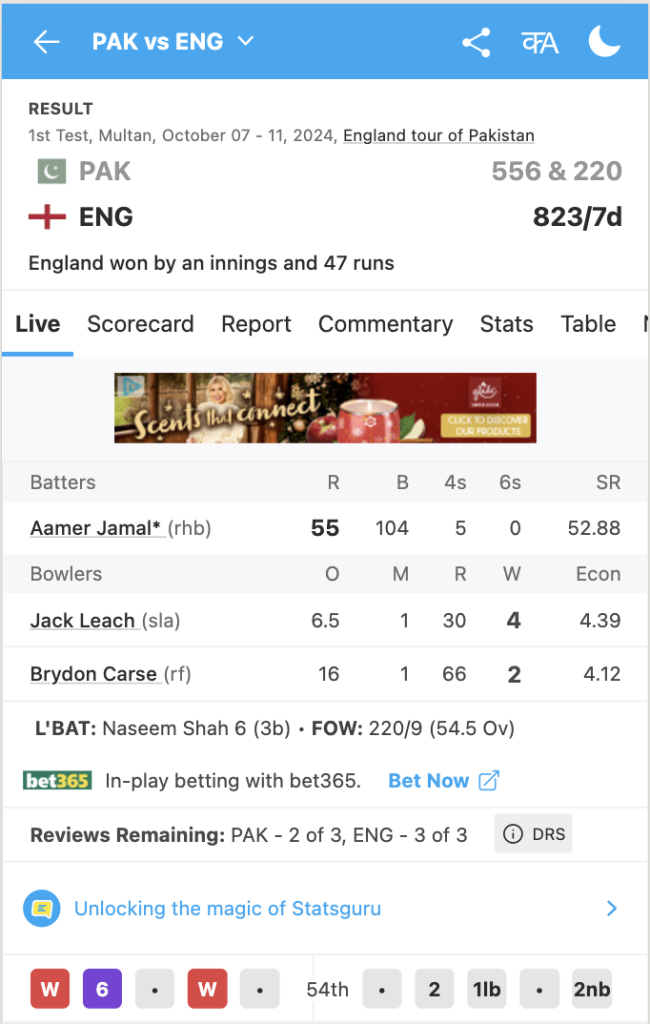Open the share icon
The image size is (650, 1024).
point(476,42)
